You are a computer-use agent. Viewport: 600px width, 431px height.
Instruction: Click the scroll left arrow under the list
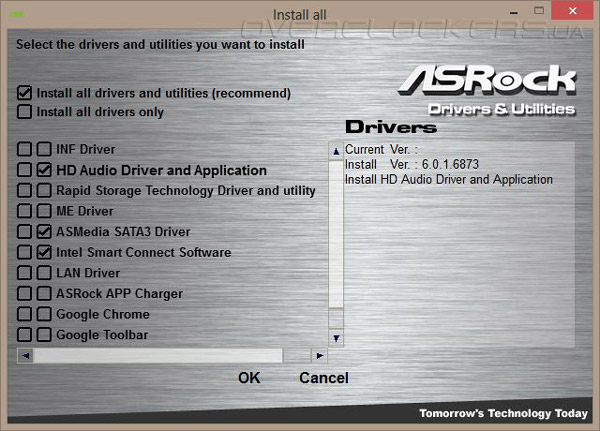[x=26, y=356]
